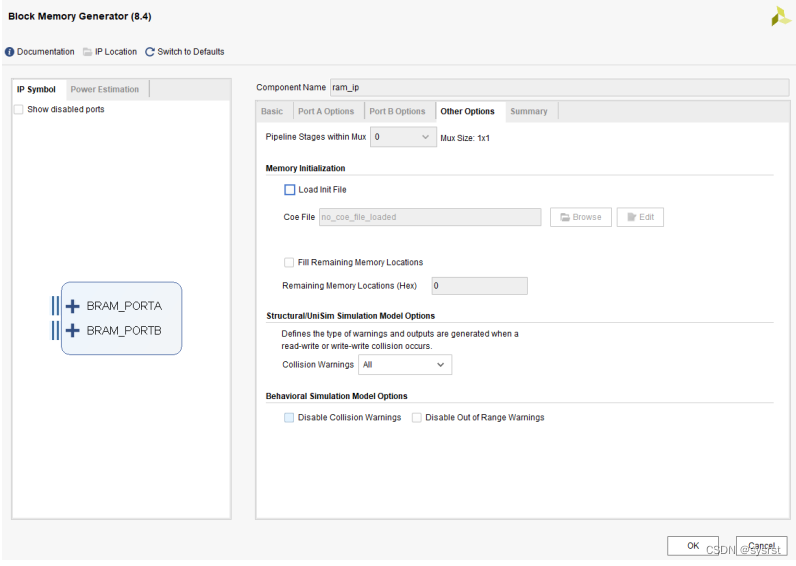Enable the Load Init File checkbox

pyautogui.click(x=290, y=190)
